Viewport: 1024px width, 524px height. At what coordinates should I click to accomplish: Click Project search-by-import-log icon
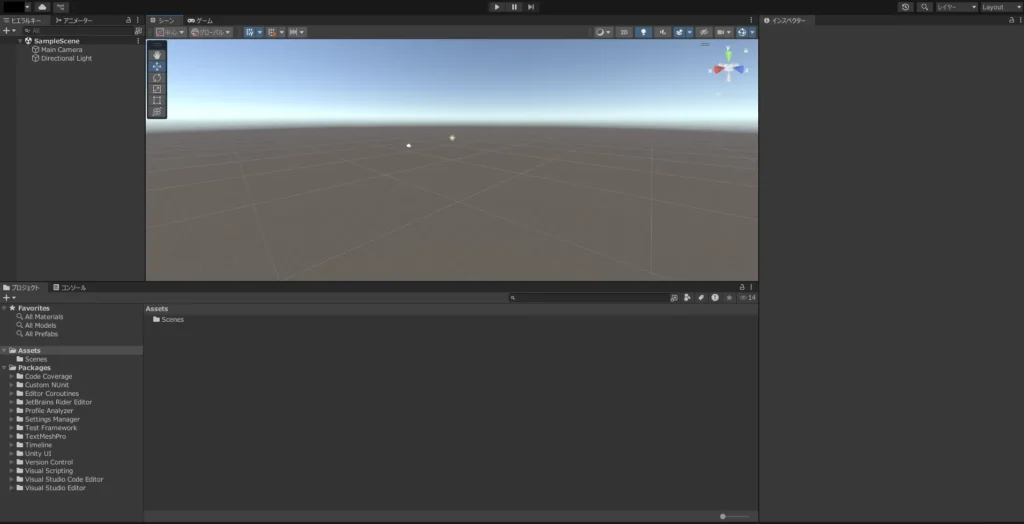pos(715,298)
